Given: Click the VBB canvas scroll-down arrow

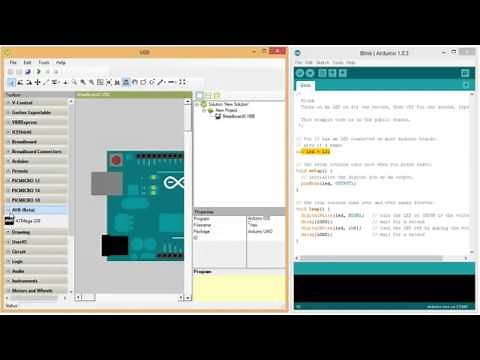Looking at the screenshot, I should pyautogui.click(x=188, y=298).
